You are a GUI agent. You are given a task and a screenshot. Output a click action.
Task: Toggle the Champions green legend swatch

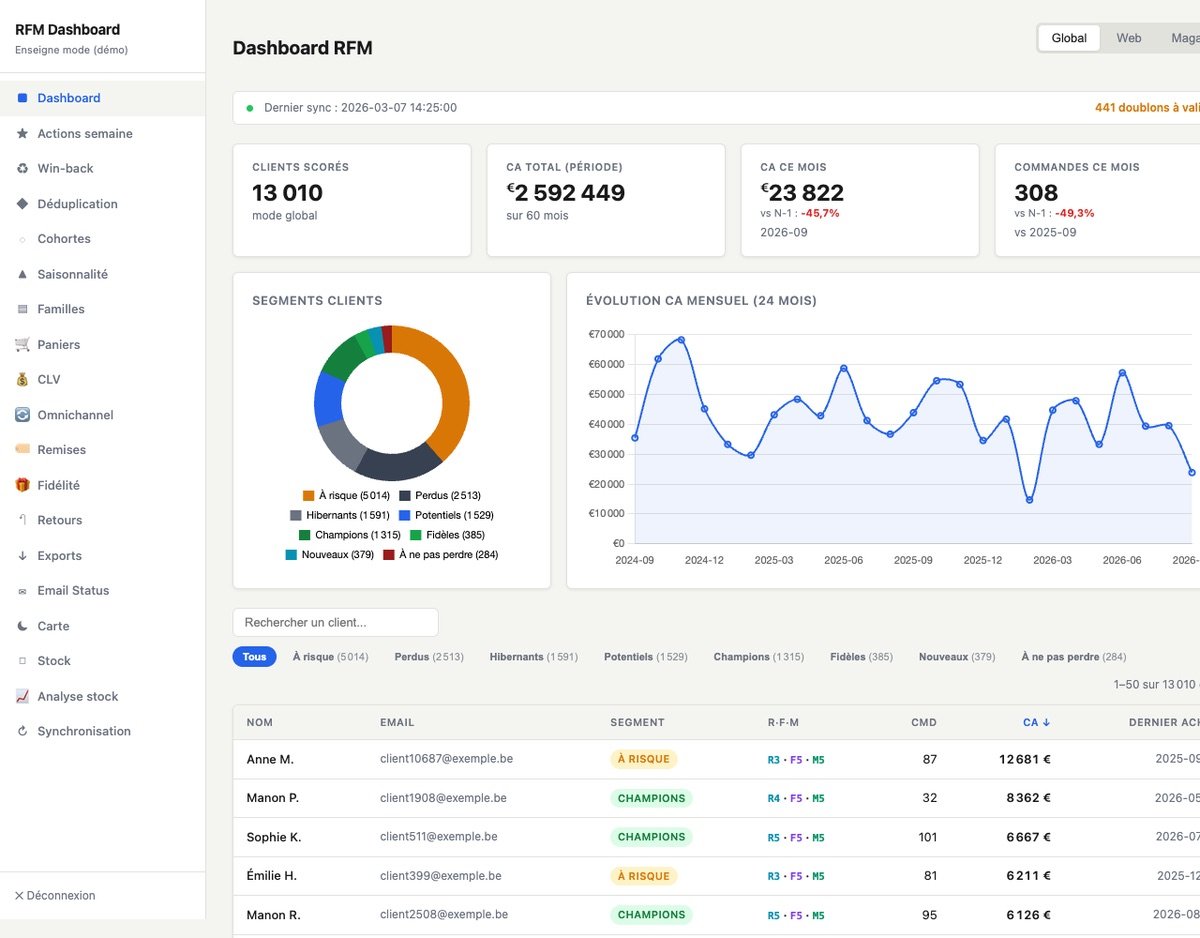pos(305,535)
